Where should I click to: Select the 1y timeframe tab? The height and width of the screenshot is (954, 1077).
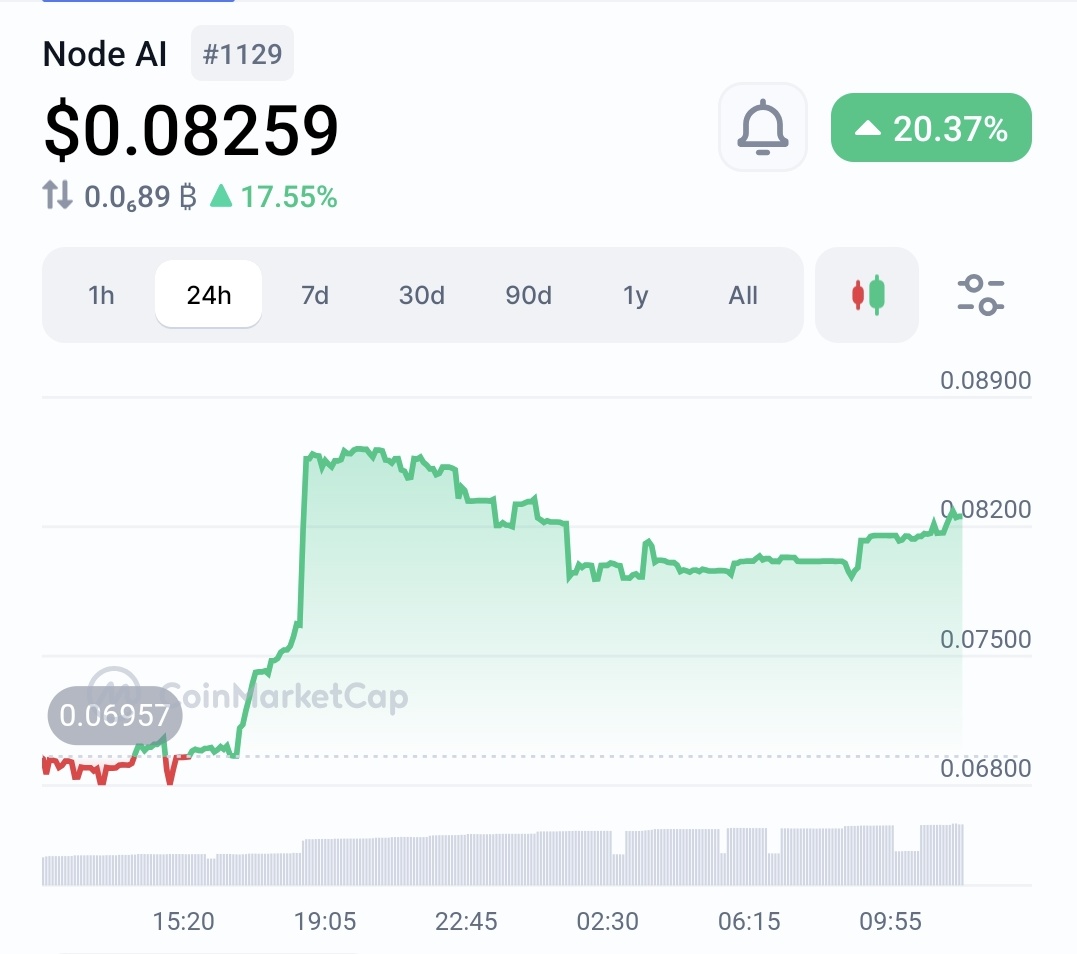635,295
